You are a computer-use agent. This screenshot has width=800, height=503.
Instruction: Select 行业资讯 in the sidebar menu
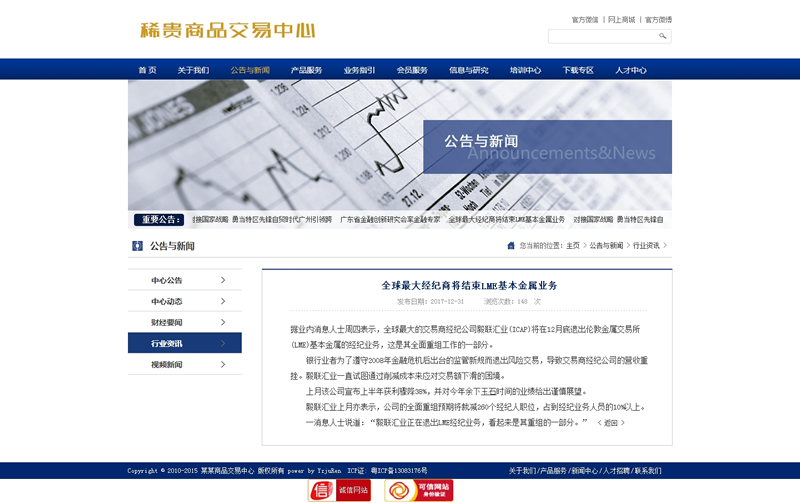[167, 343]
